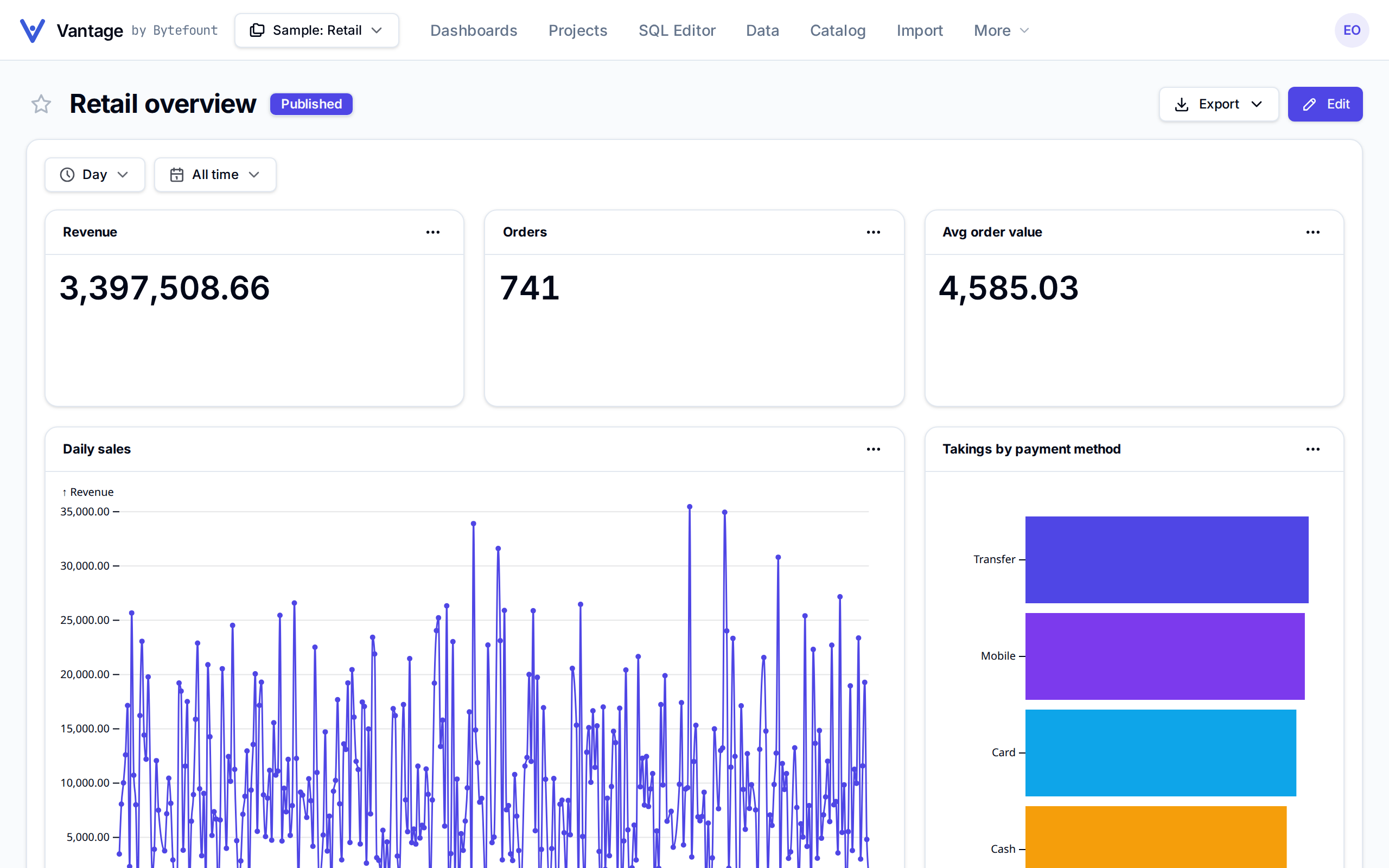Open the Sample: Retail project dropdown
Screen dimensions: 1389x868
point(317,30)
